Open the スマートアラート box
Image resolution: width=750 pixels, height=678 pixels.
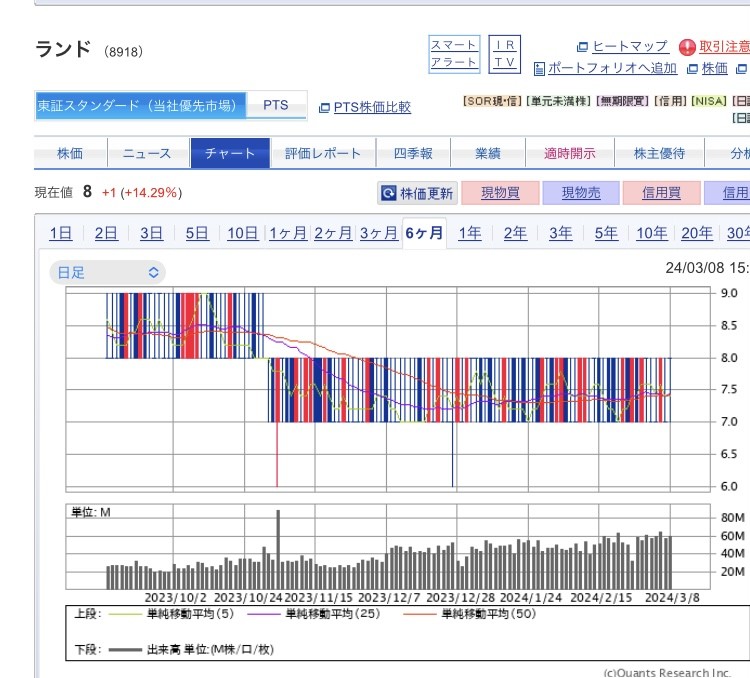click(454, 54)
